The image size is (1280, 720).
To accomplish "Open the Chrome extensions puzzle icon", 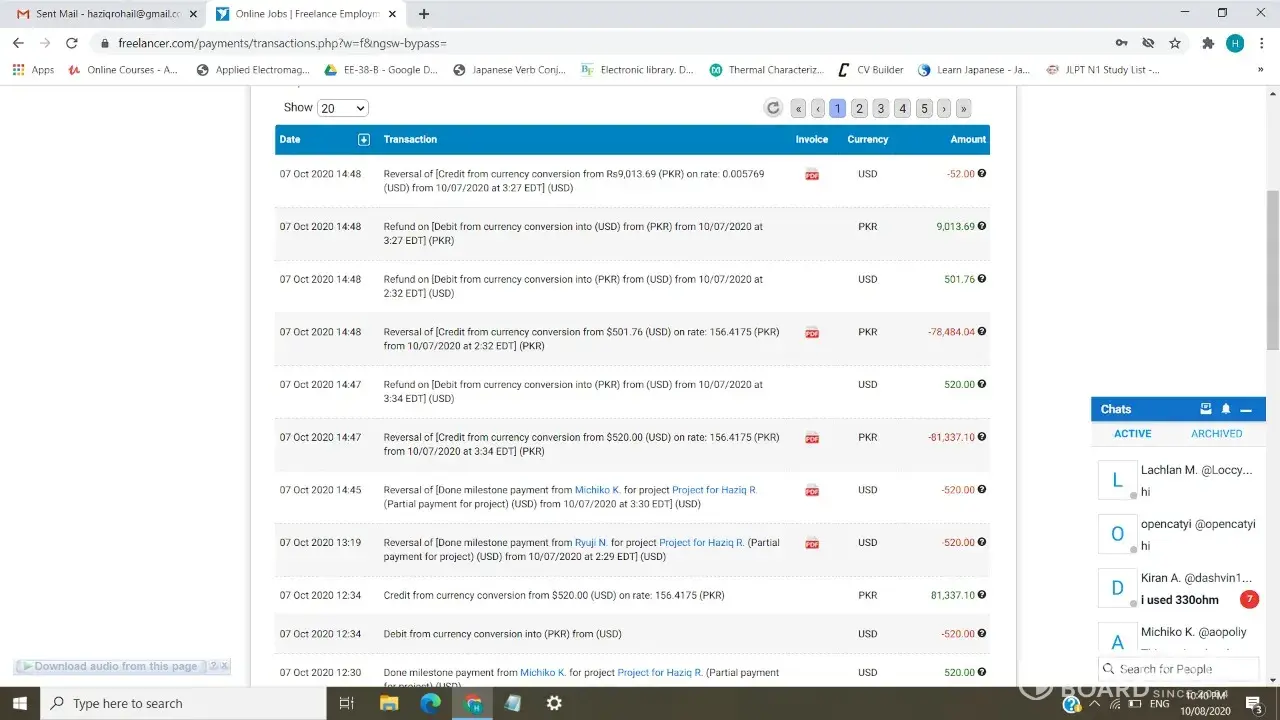I will click(x=1208, y=43).
